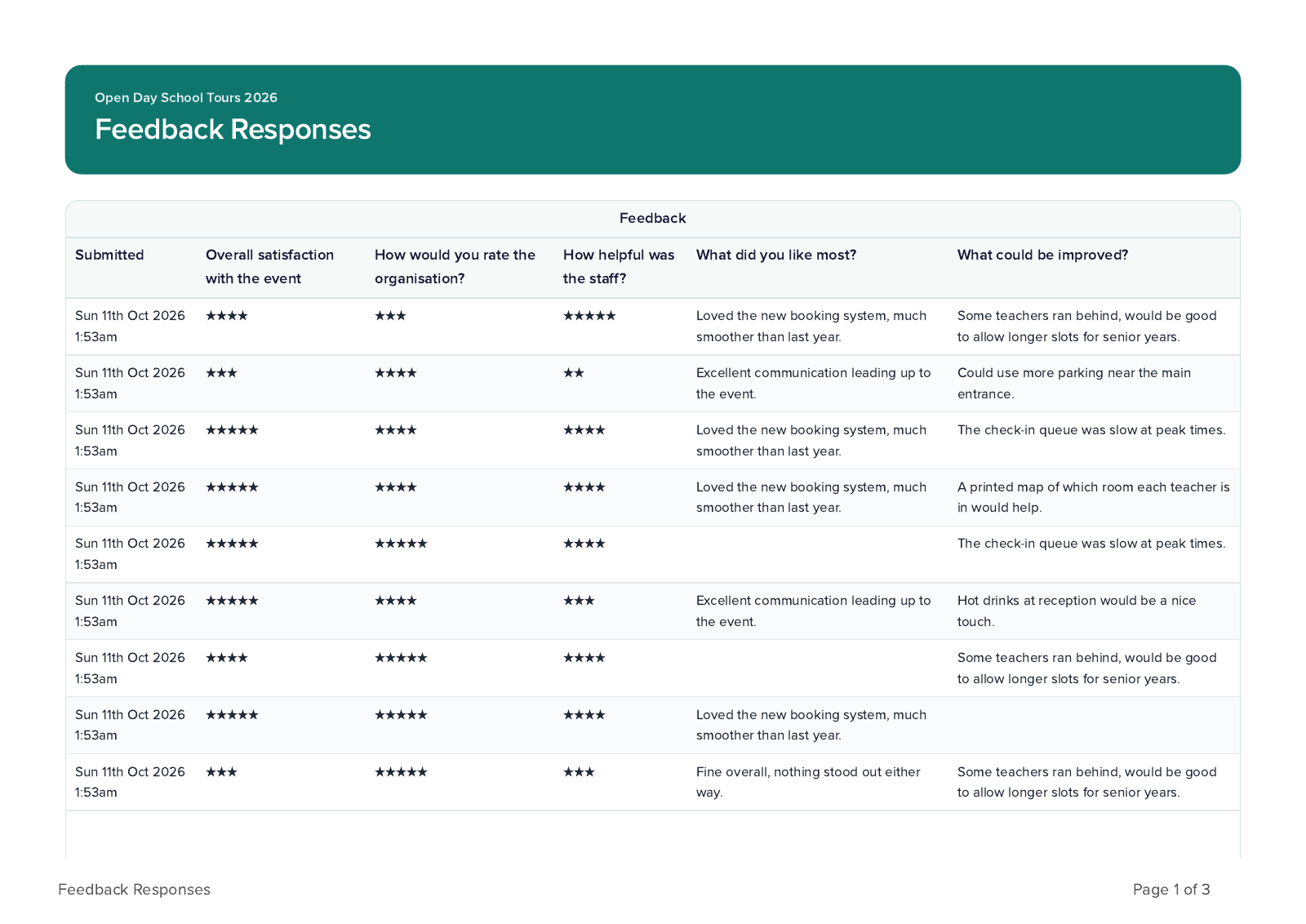The height and width of the screenshot is (924, 1306).
Task: Click organisation stars in the printed map row
Action: click(396, 487)
